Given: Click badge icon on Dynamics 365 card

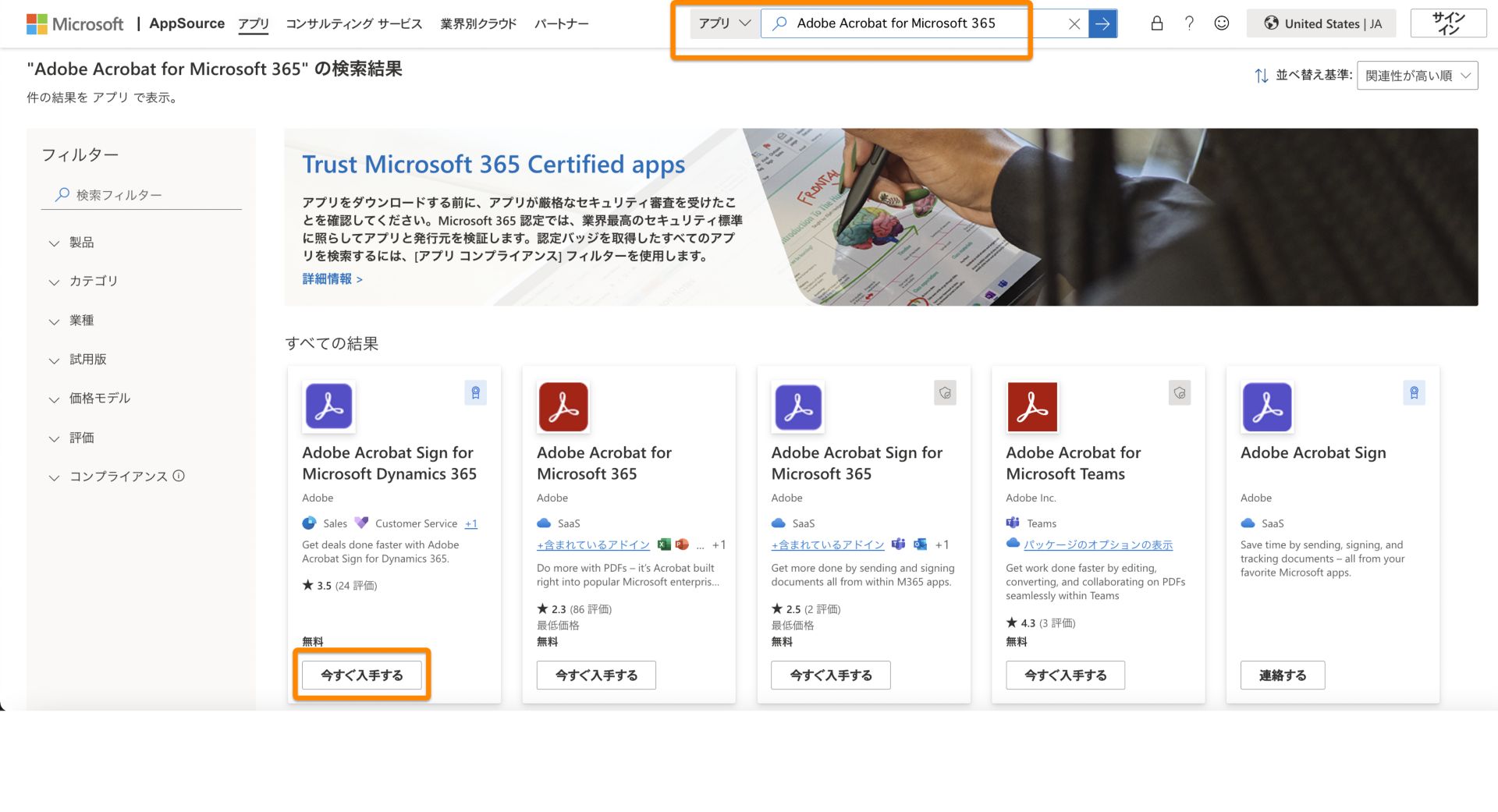Looking at the screenshot, I should coord(475,392).
